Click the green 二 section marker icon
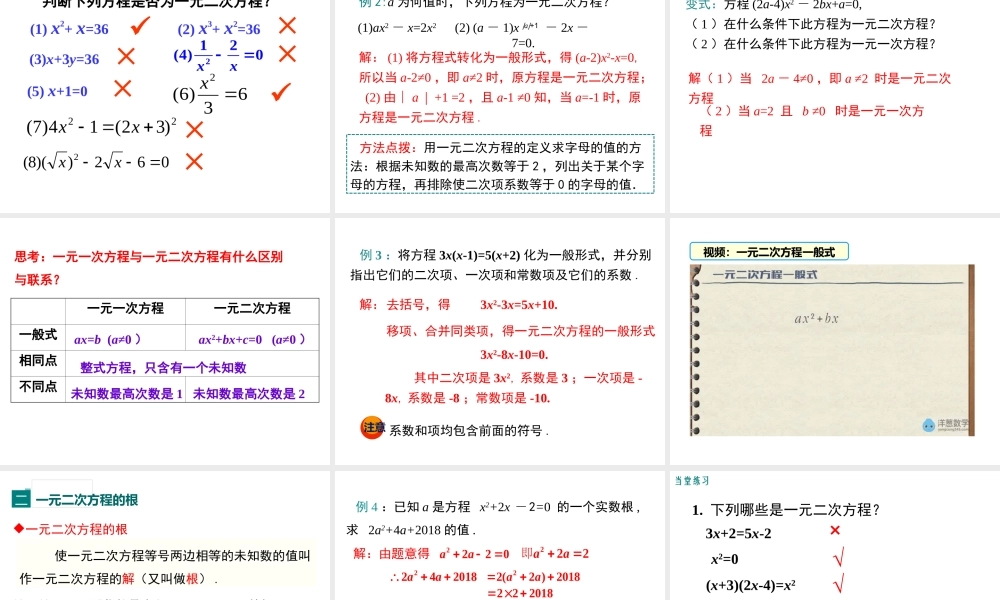This screenshot has height=600, width=1000. click(x=21, y=500)
